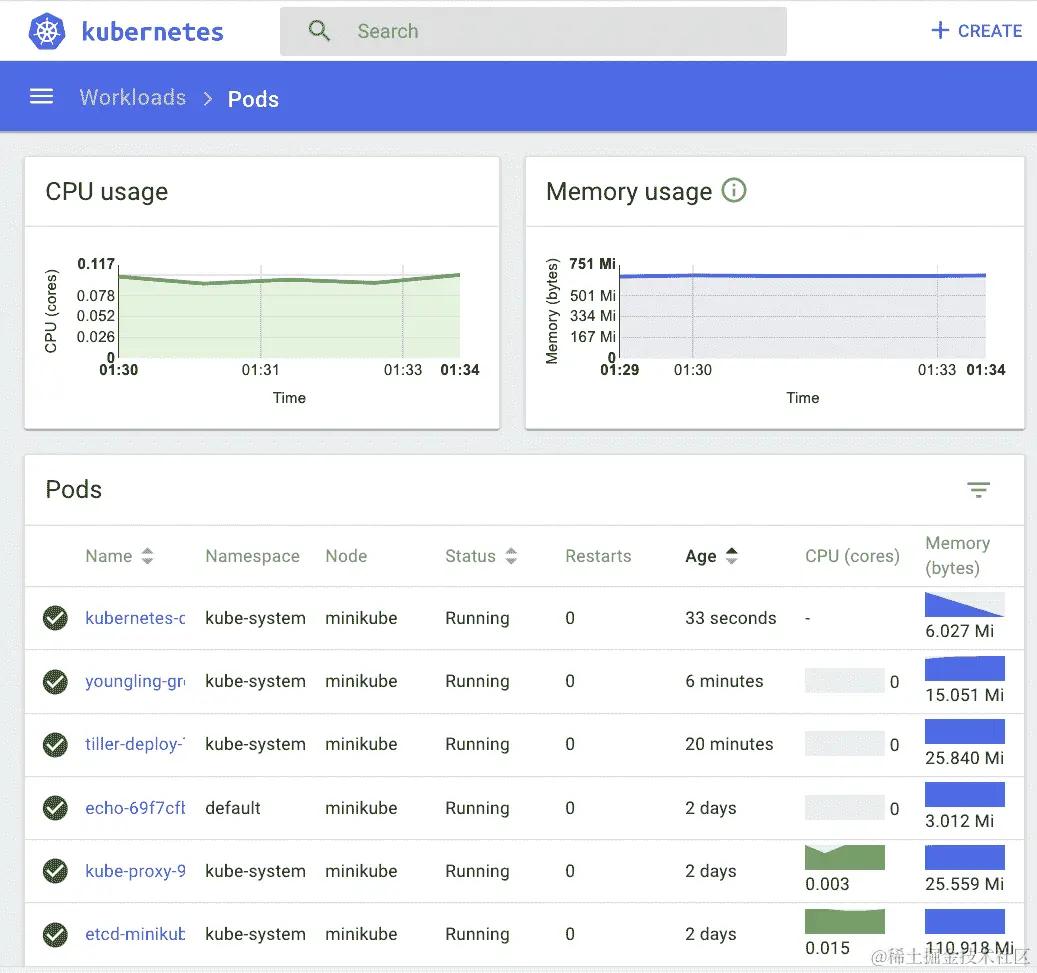Click memory sparkline for kube-proxy pod
Viewport: 1037px width, 973px height.
964,857
